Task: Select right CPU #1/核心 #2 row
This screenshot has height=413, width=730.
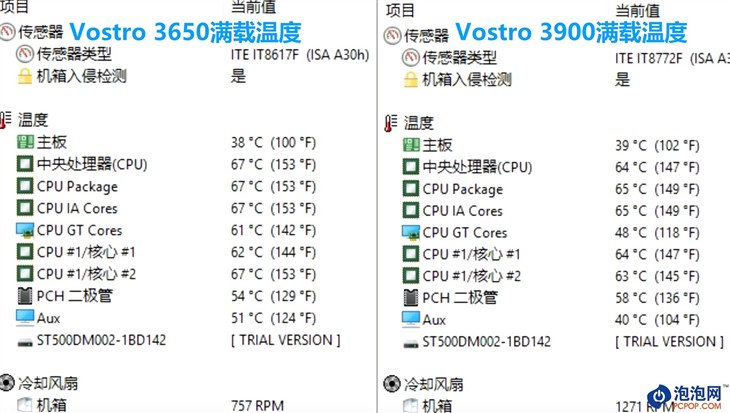Action: pyautogui.click(x=565, y=276)
